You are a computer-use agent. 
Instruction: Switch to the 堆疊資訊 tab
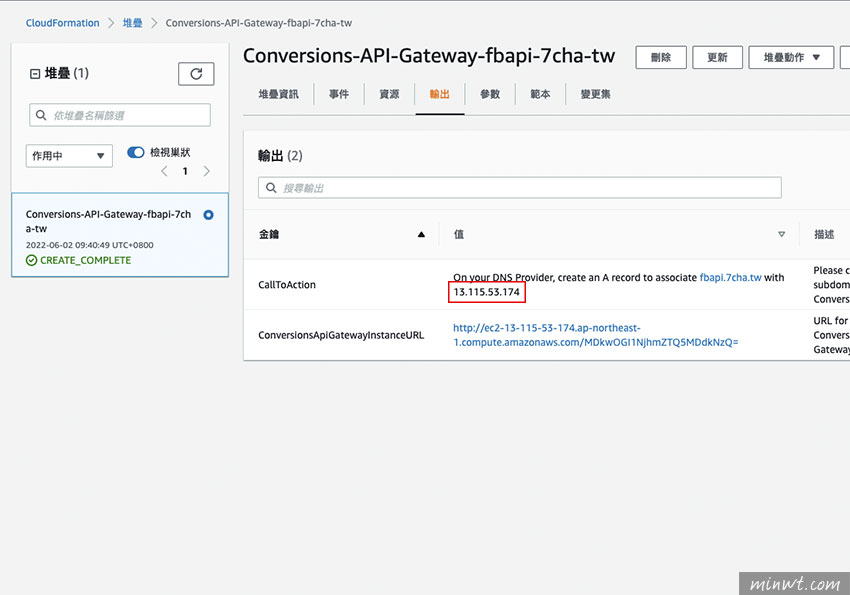pos(278,94)
